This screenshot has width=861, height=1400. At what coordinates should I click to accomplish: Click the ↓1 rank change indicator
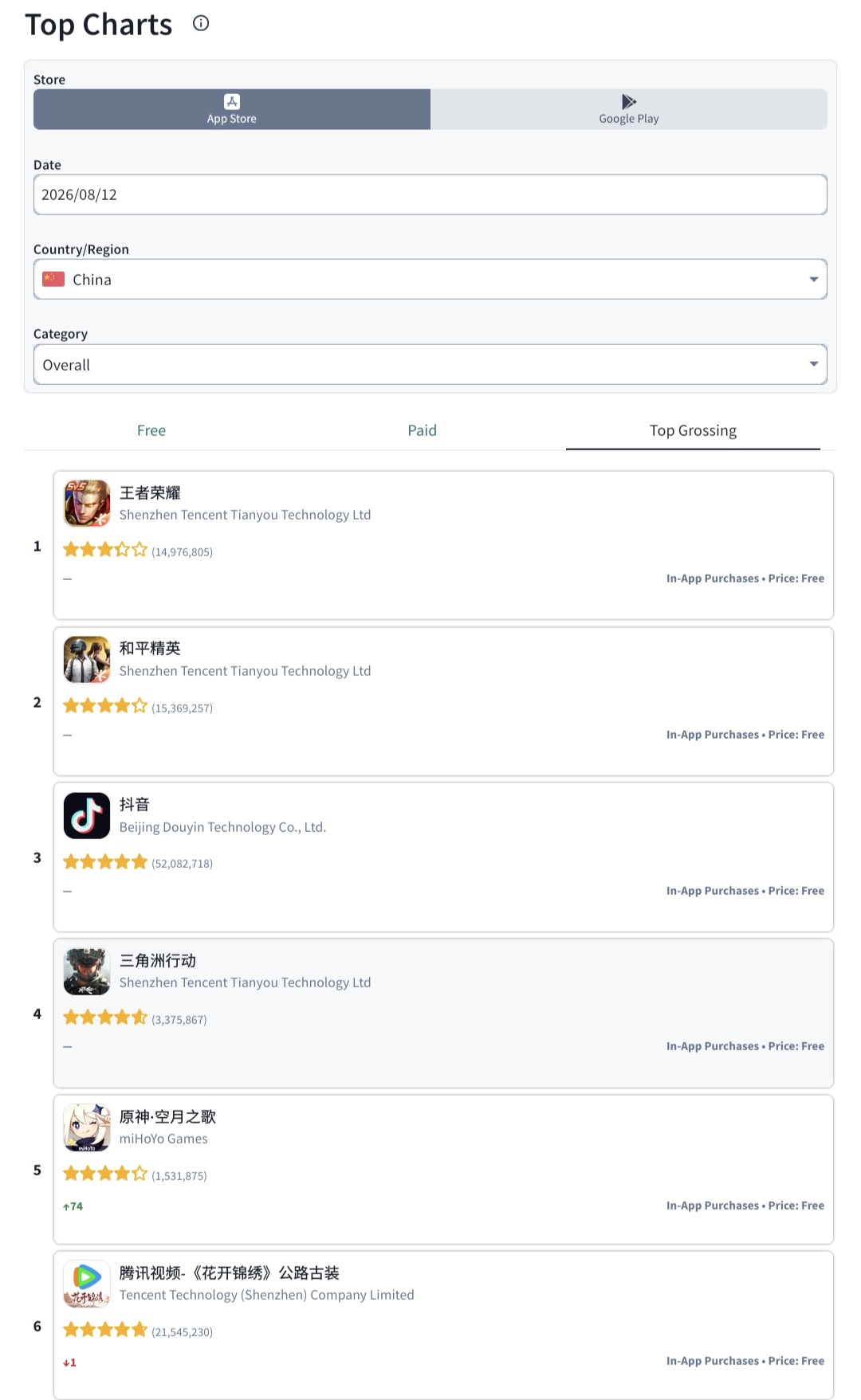coord(70,1363)
